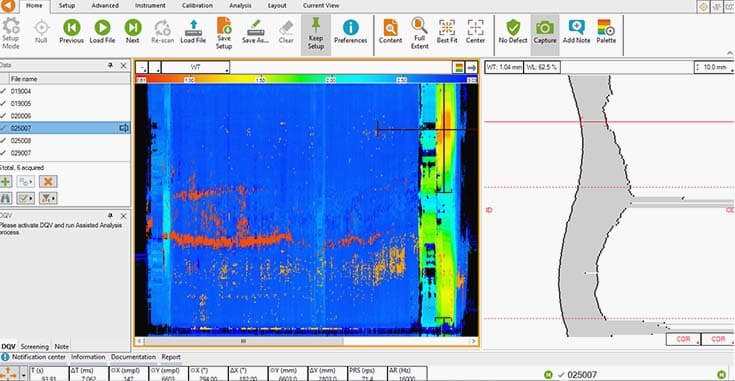This screenshot has width=735, height=381.
Task: Open the Palette tool
Action: (606, 28)
